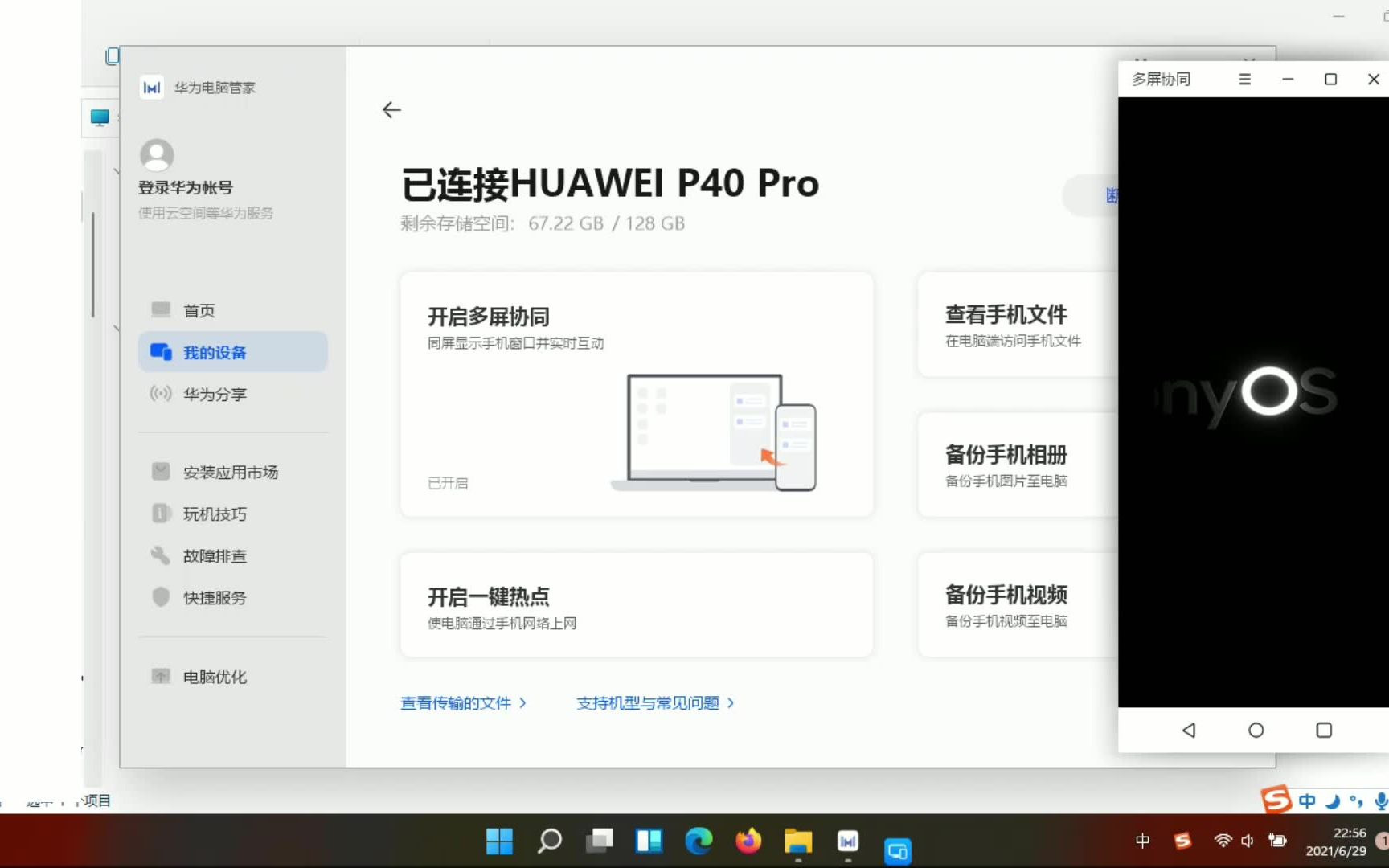The image size is (1389, 868).
Task: Open the 玩机技巧 tips section
Action: coord(215,514)
